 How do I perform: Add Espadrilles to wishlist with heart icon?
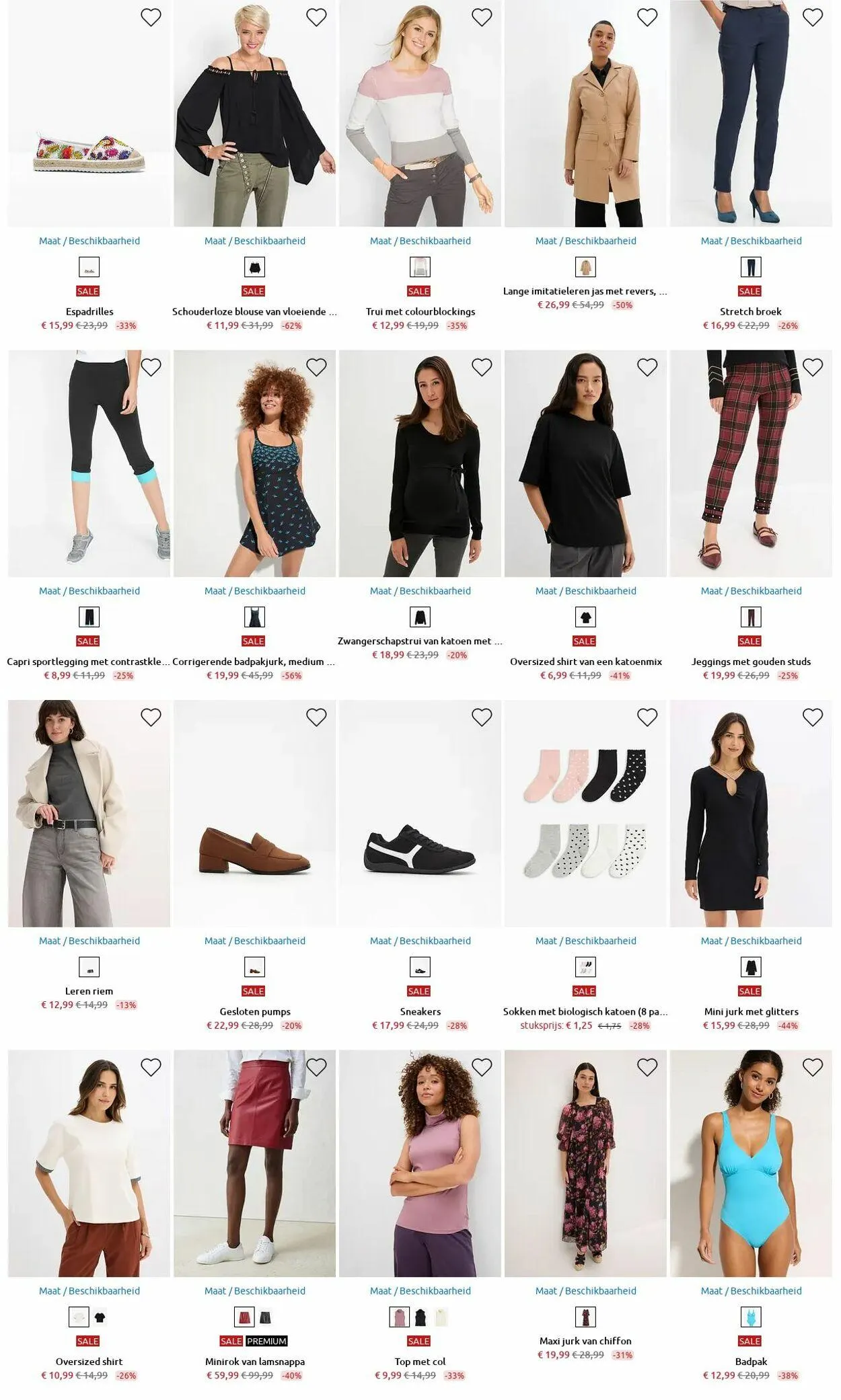click(151, 17)
